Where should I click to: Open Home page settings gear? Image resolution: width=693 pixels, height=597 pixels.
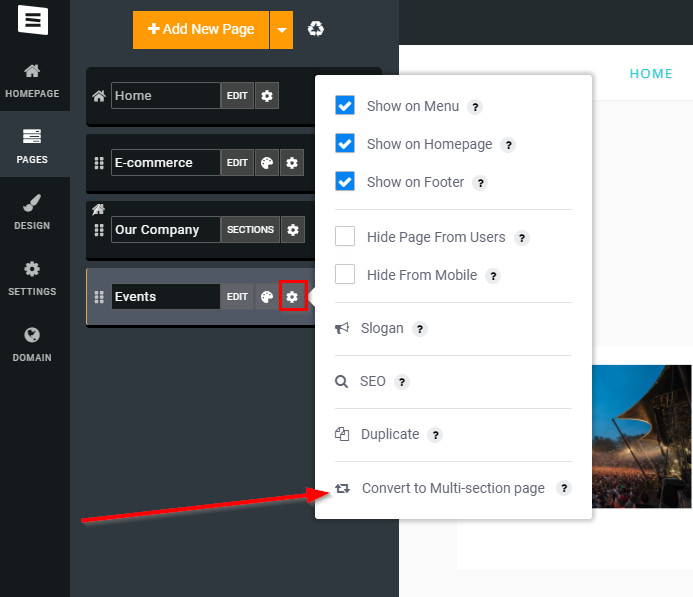click(267, 95)
